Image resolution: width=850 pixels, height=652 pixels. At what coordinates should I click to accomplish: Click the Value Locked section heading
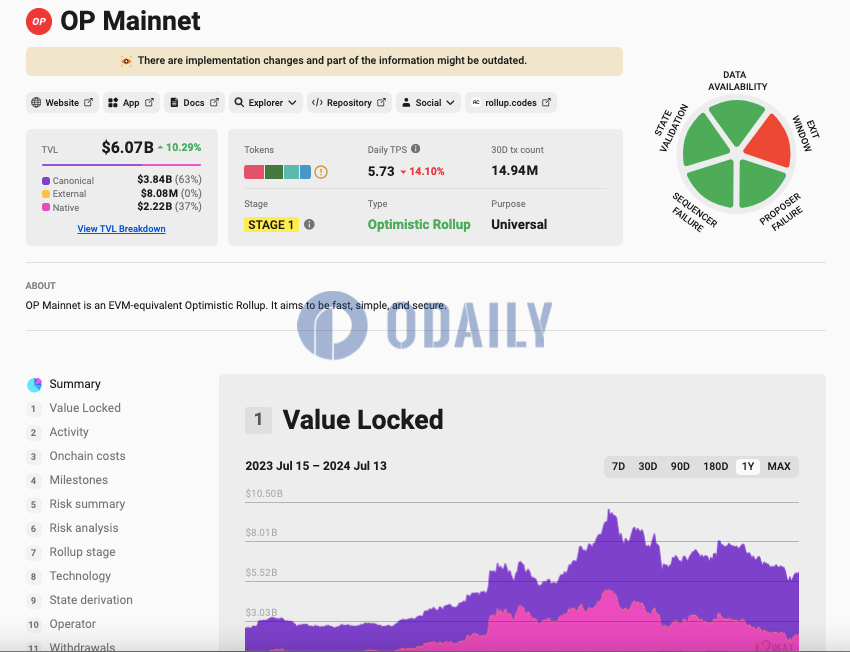coord(363,420)
